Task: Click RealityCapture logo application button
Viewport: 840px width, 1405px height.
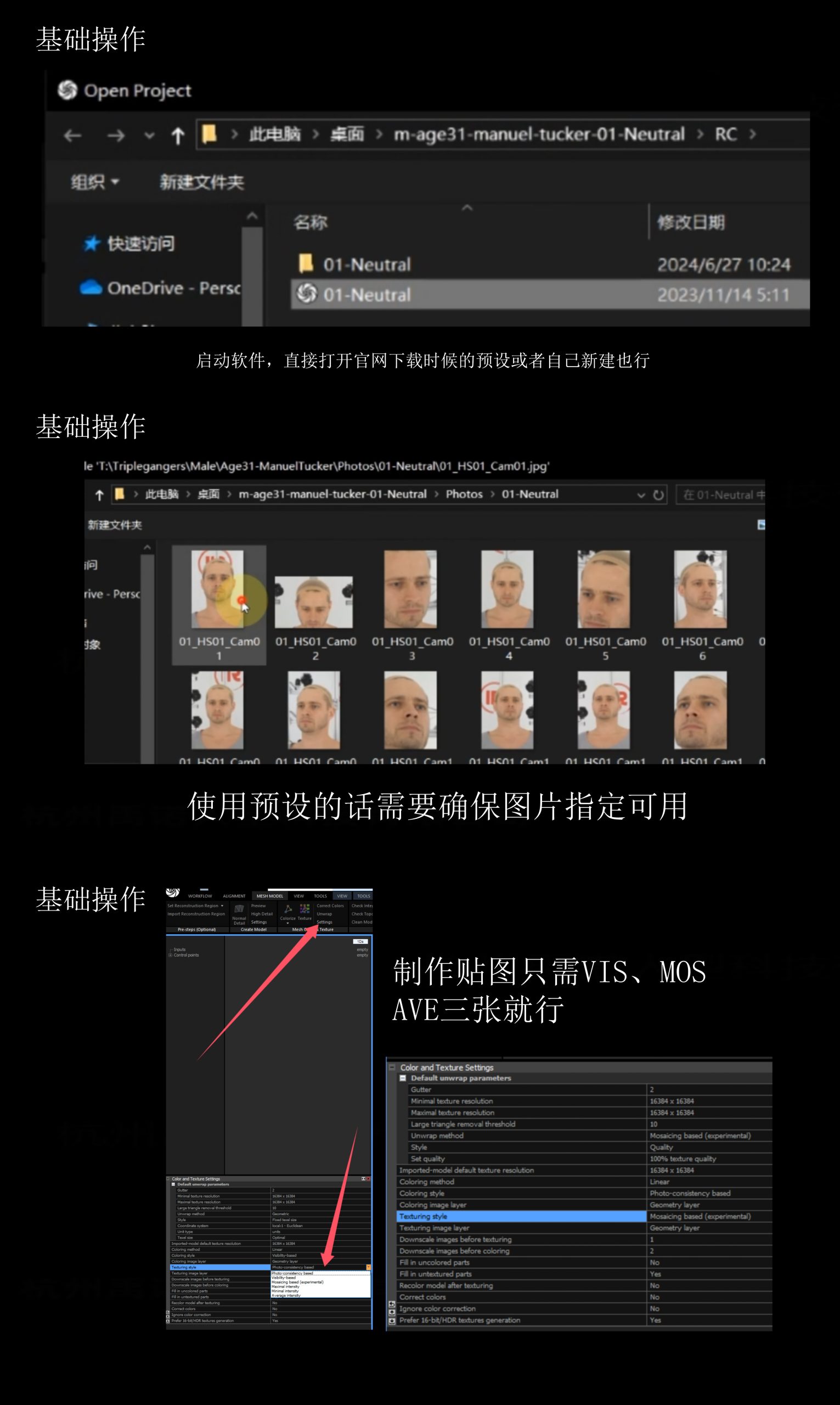Action: (x=173, y=893)
